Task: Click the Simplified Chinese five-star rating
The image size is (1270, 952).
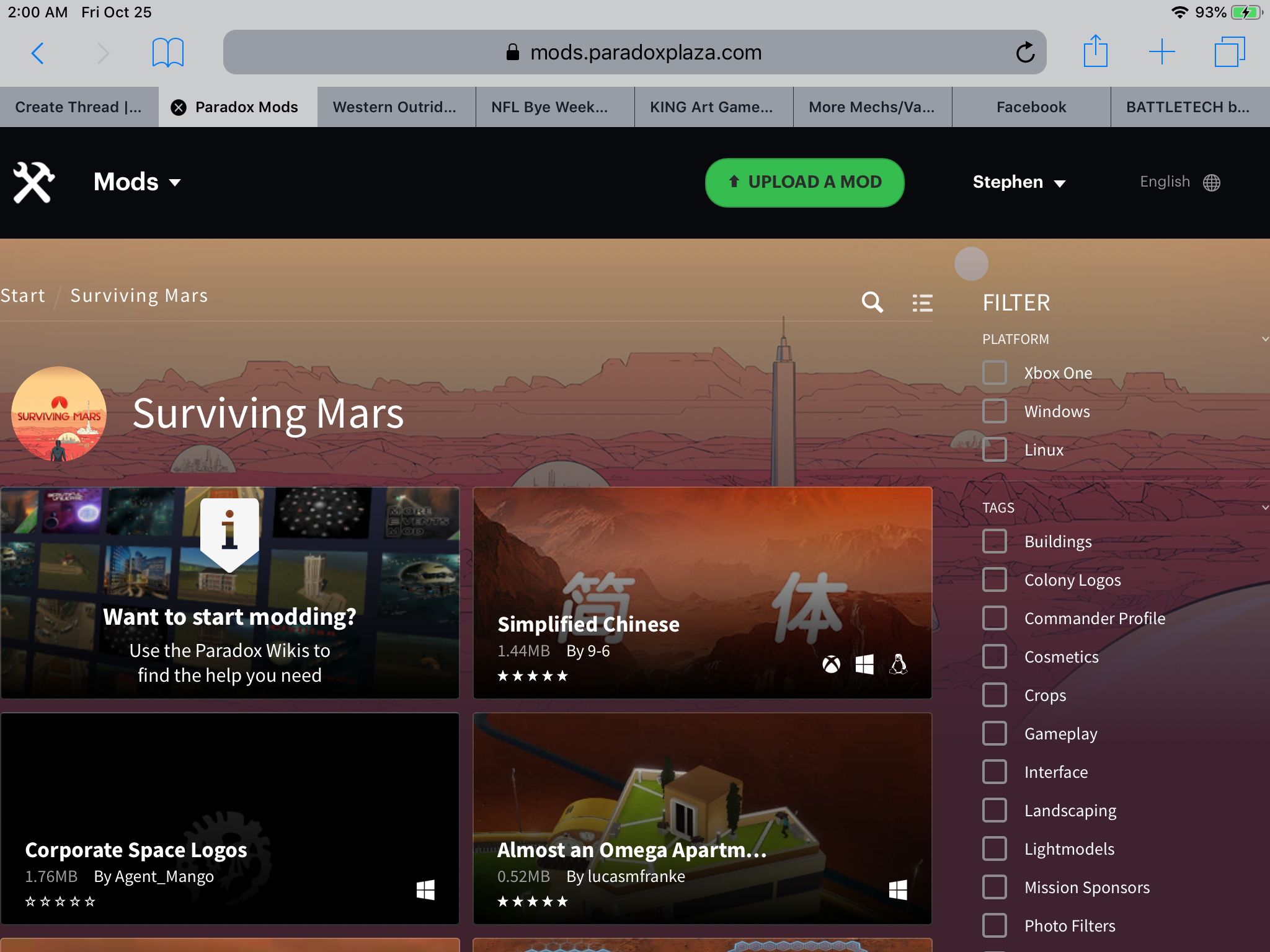Action: coord(533,676)
